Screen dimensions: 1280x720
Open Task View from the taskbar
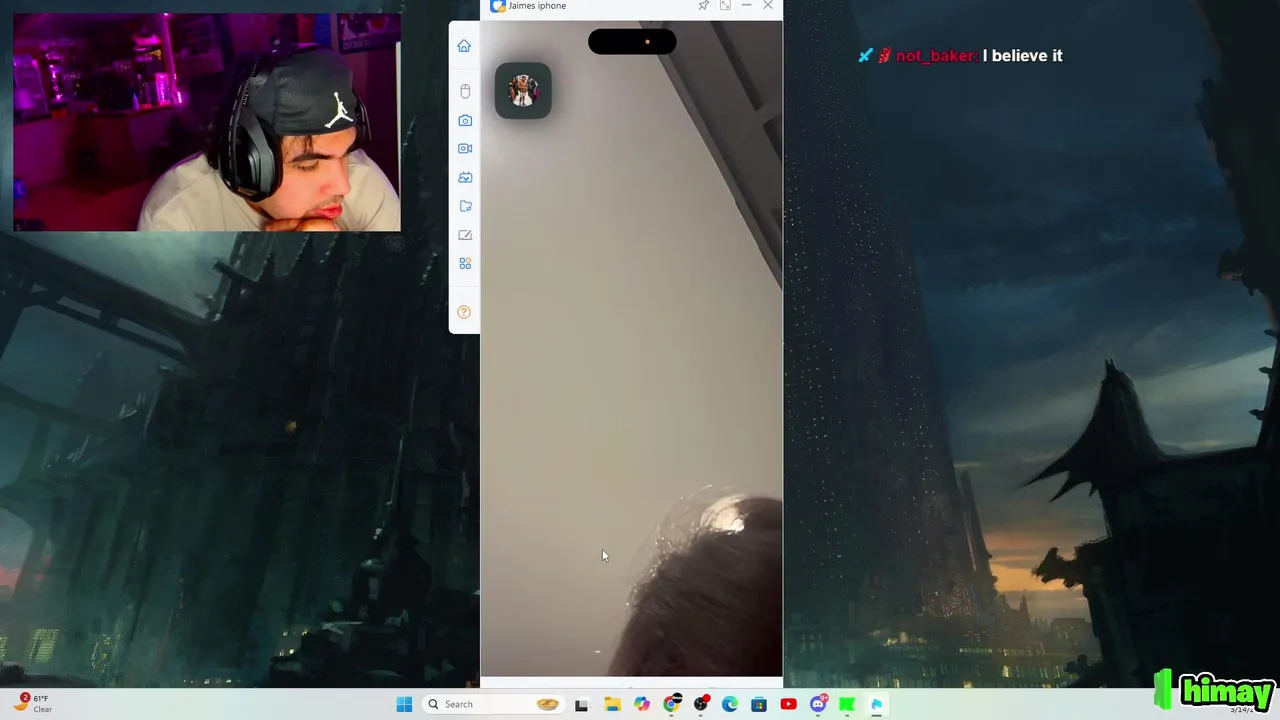[x=581, y=704]
